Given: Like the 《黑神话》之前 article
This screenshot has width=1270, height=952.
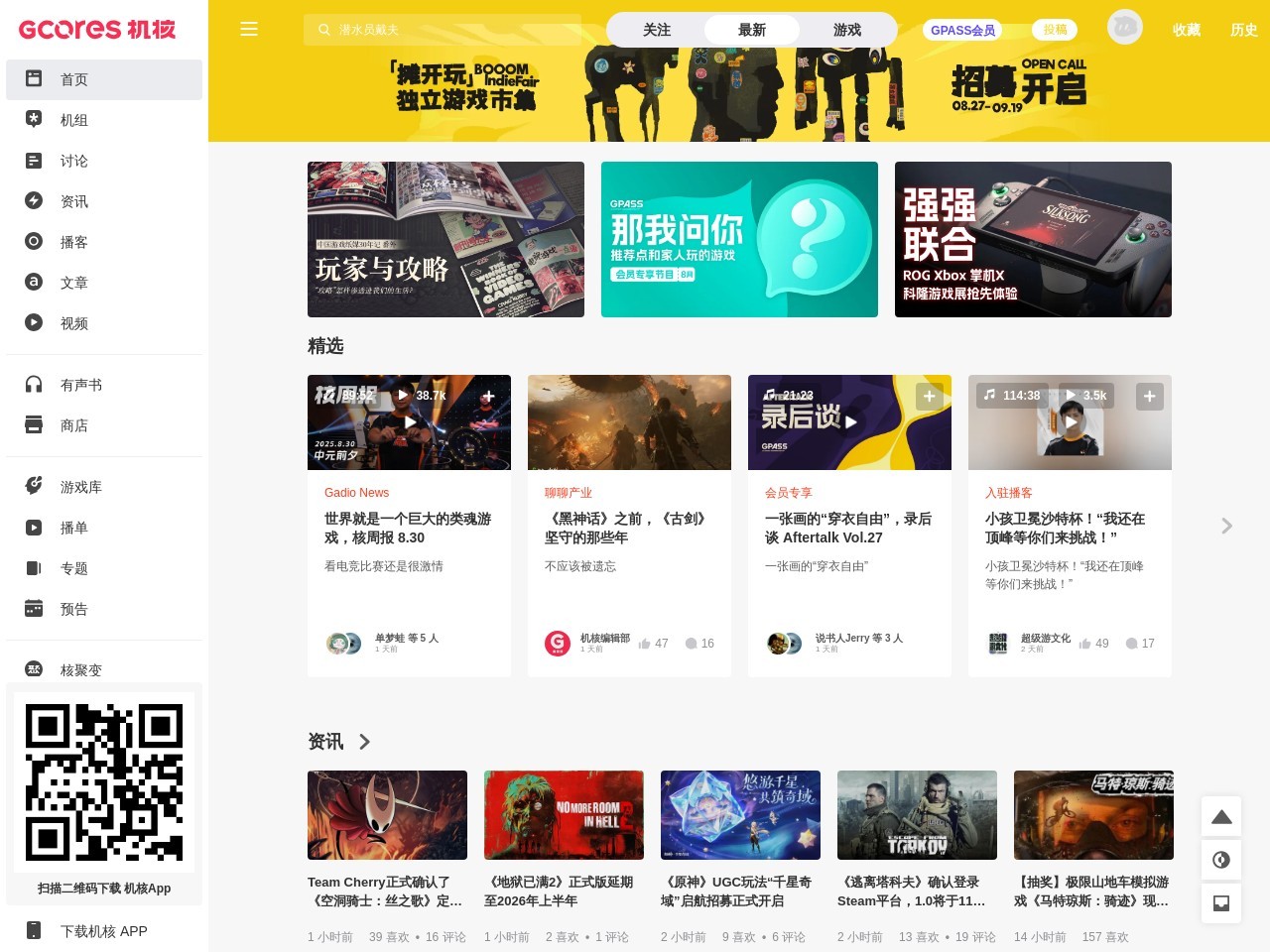Looking at the screenshot, I should (x=653, y=644).
